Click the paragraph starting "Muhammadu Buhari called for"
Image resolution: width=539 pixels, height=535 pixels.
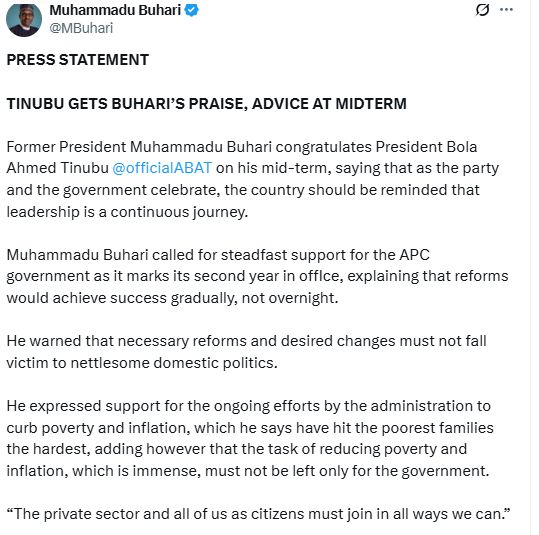257,276
